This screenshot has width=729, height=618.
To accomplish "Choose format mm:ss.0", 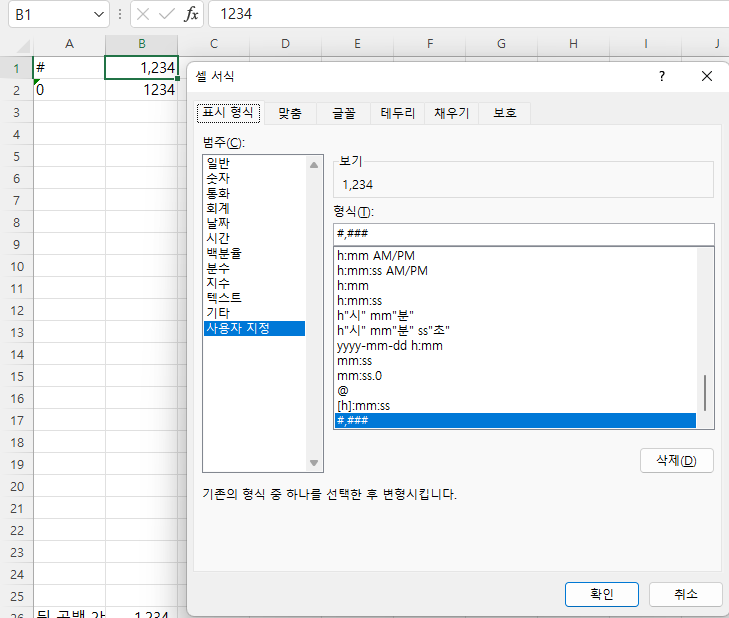I will (x=515, y=376).
